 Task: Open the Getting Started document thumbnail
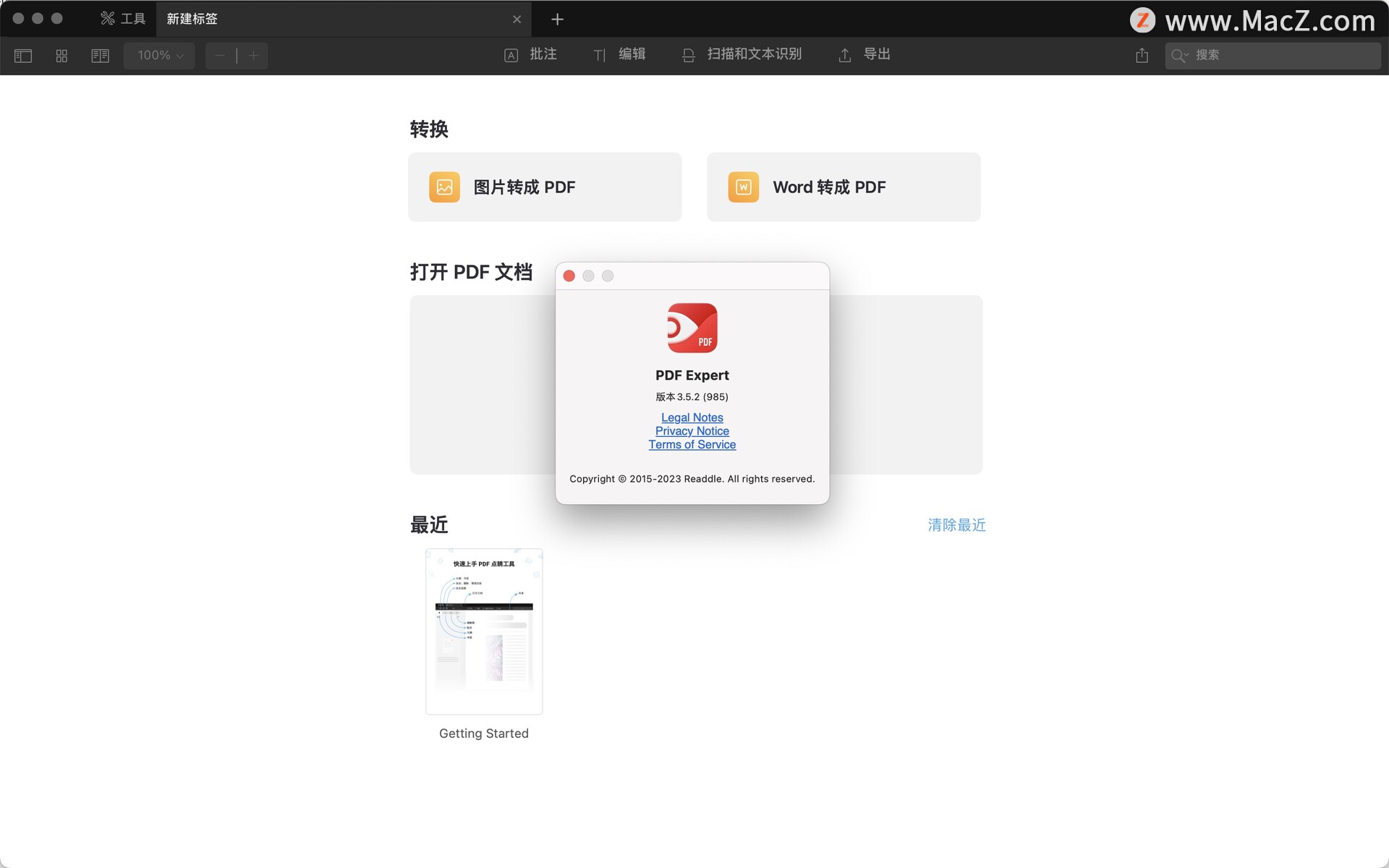pos(484,631)
